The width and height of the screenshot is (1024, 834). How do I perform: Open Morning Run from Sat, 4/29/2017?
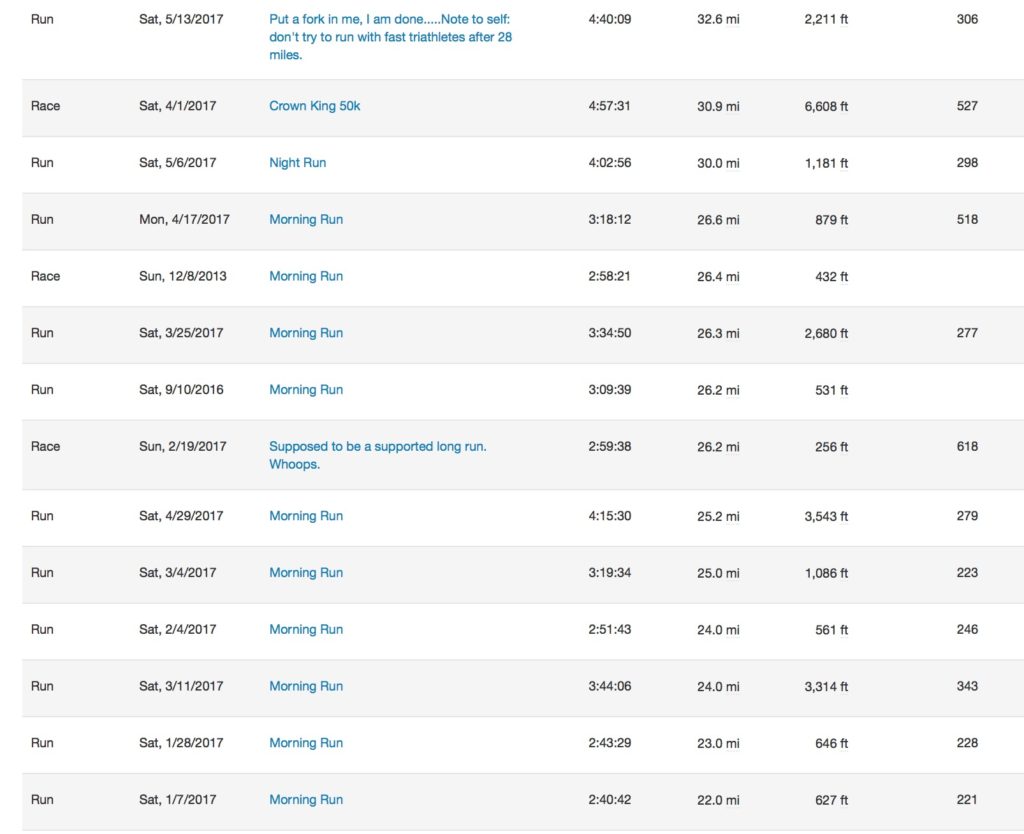click(305, 516)
